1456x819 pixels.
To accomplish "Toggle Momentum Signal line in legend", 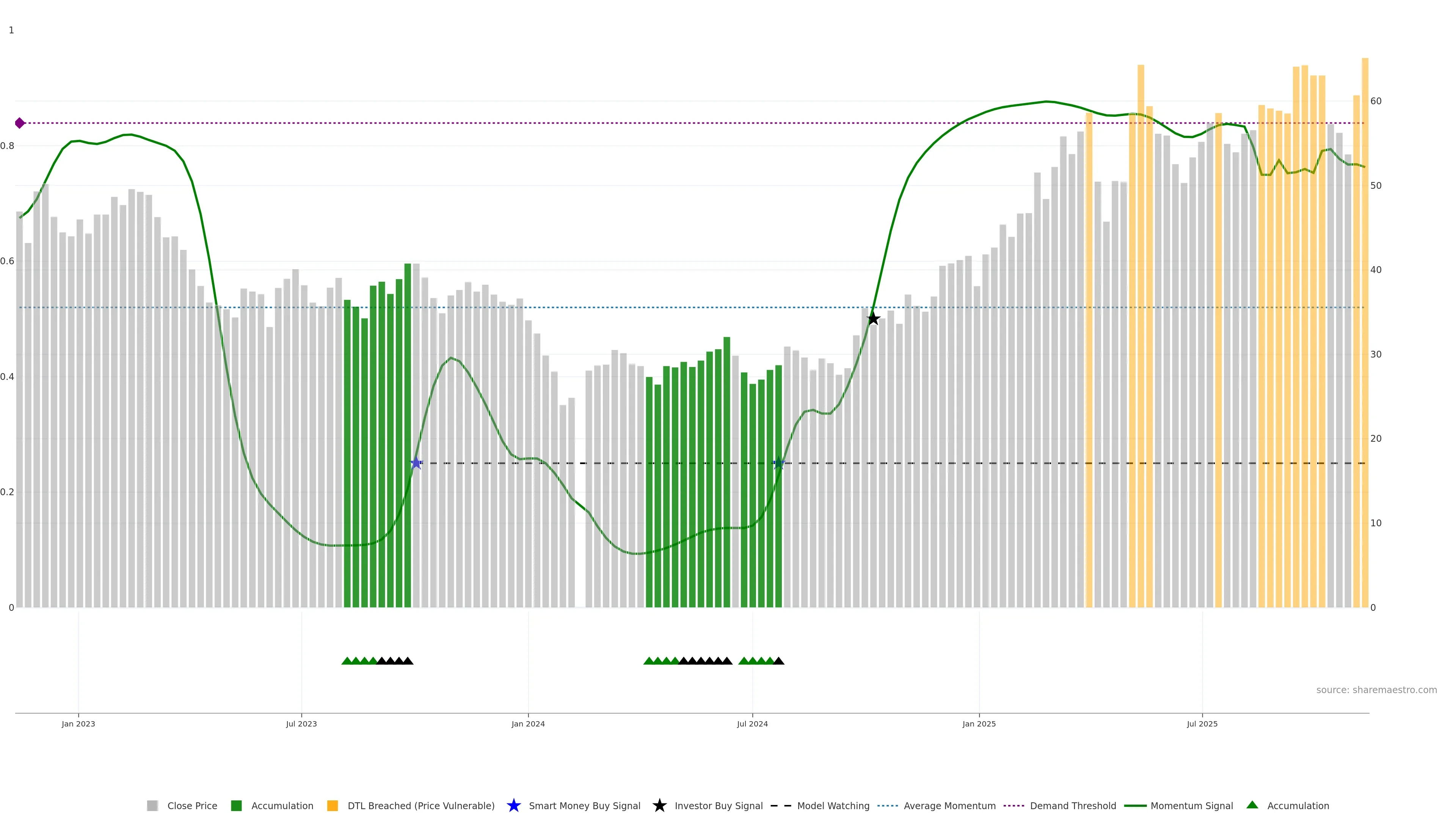I will point(1191,805).
